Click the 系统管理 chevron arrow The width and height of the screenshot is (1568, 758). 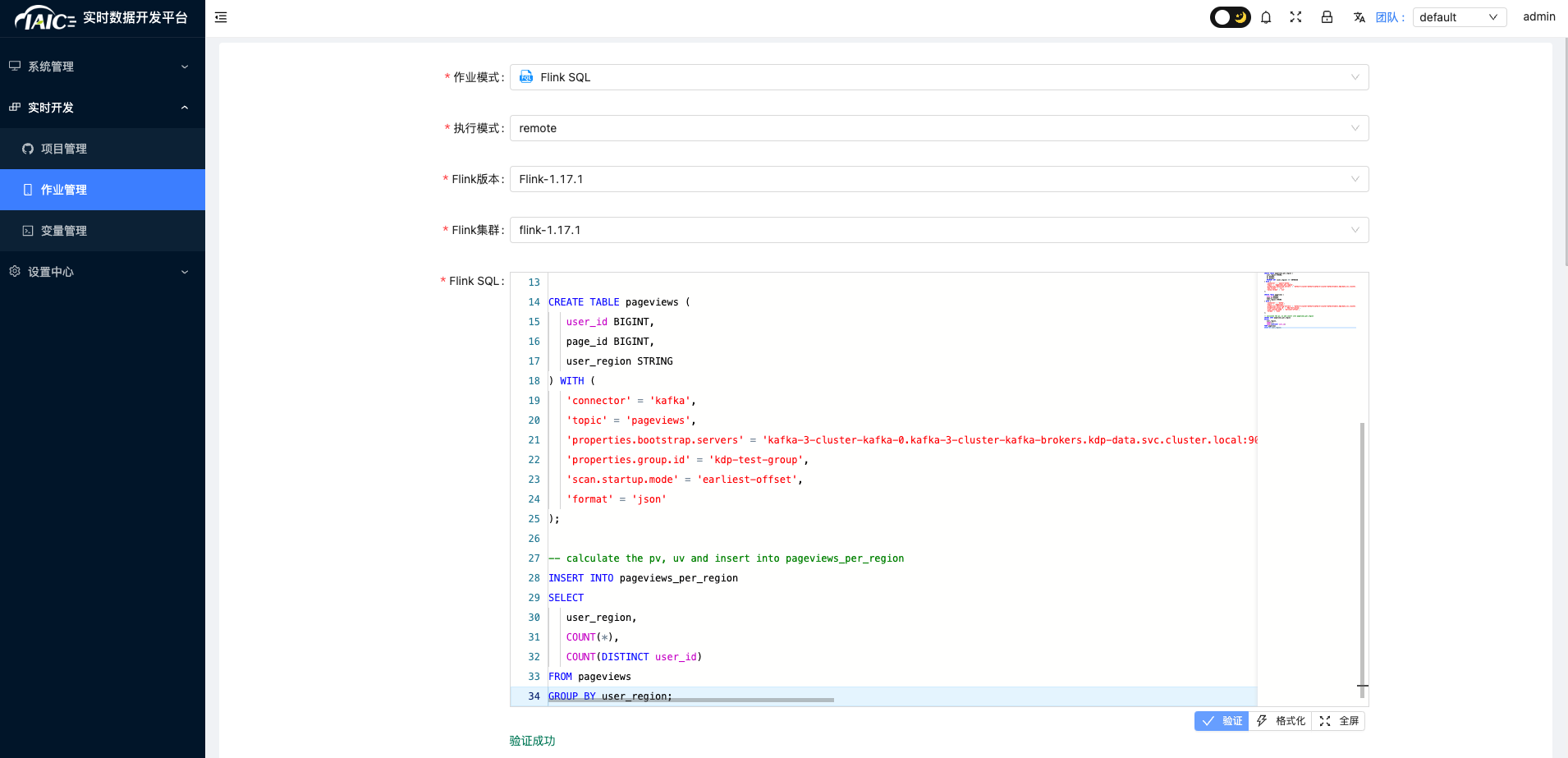tap(185, 67)
